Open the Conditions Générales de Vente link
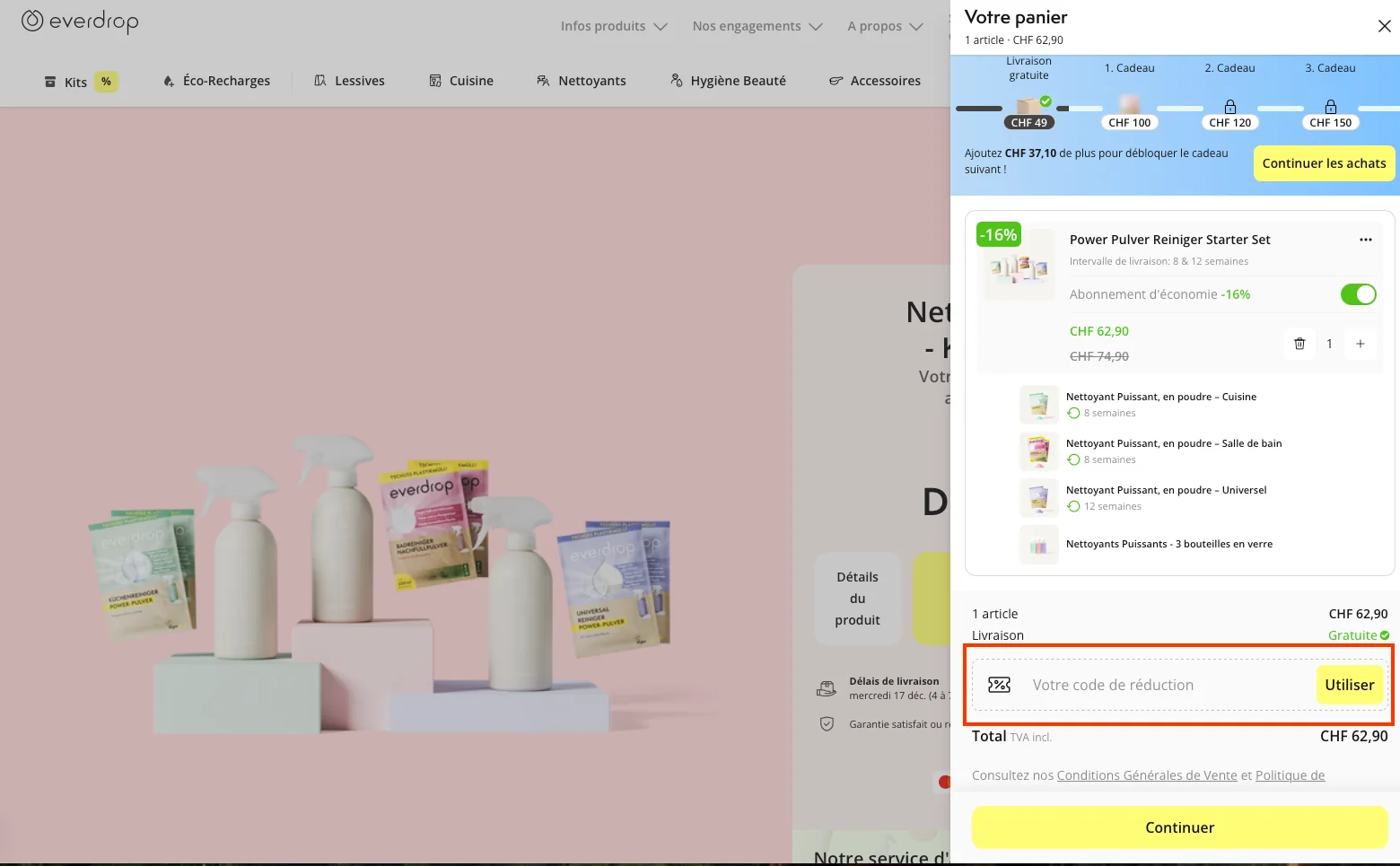This screenshot has height=866, width=1400. [x=1147, y=775]
